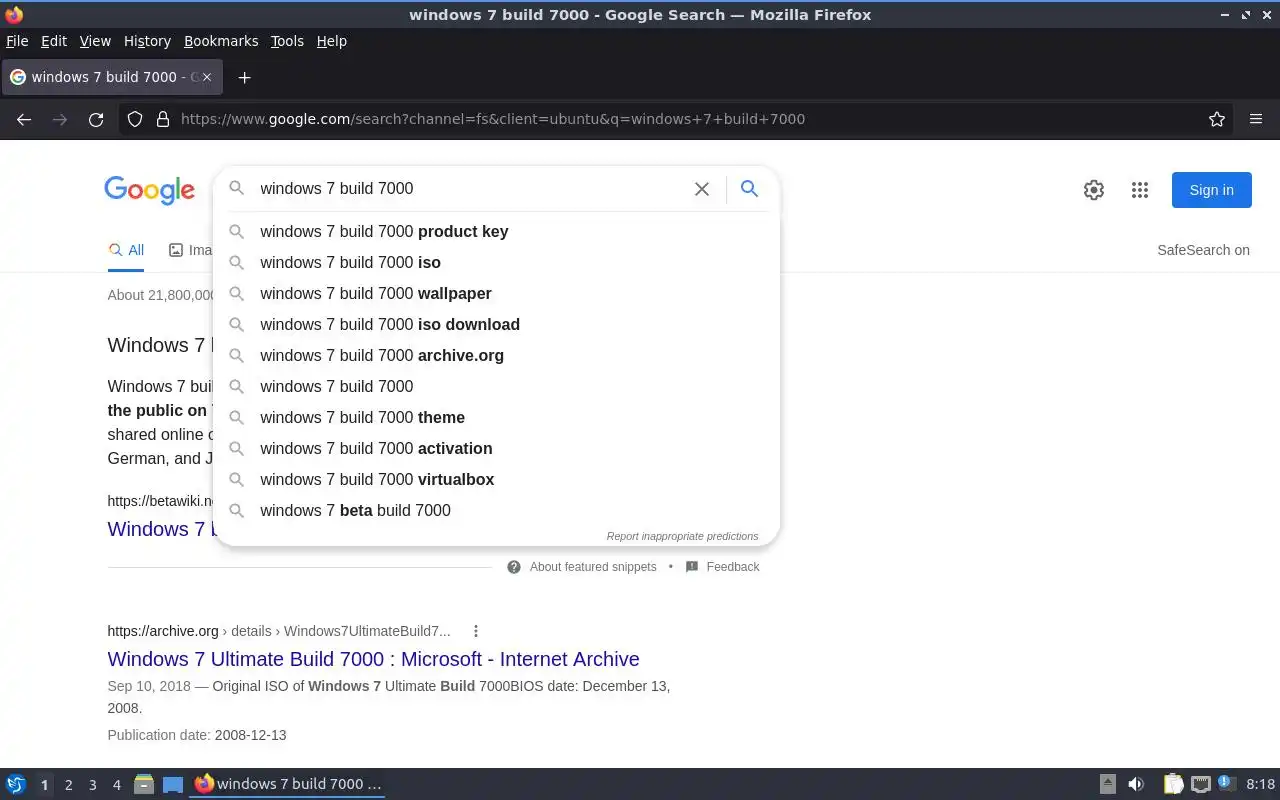Viewport: 1280px width, 800px height.
Task: Click the magnifier icon beside 'product key' suggestion
Action: (237, 231)
